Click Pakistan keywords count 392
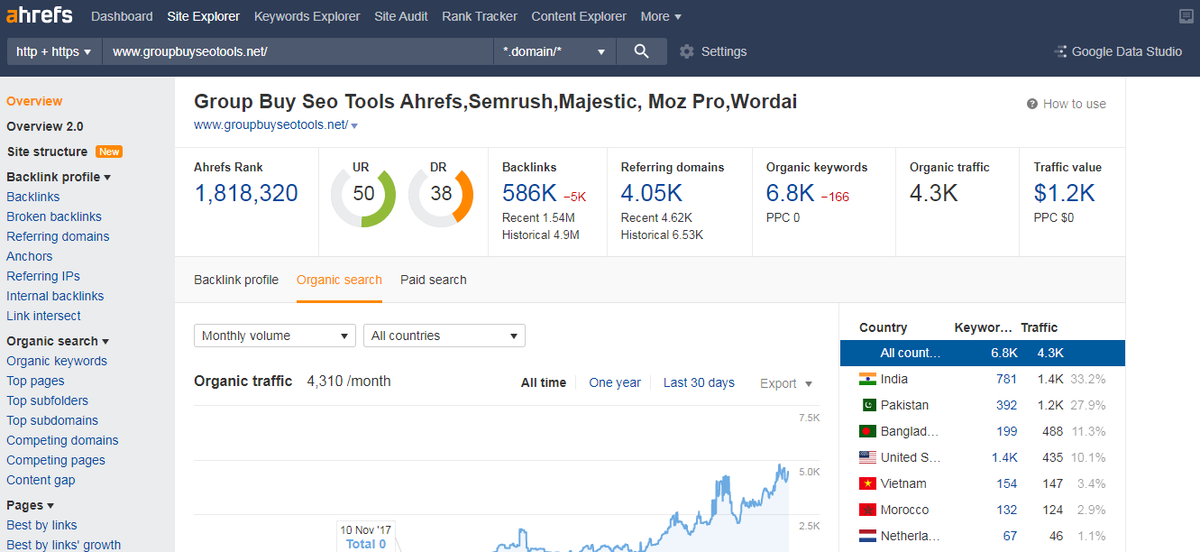The image size is (1200, 552). pos(1006,405)
